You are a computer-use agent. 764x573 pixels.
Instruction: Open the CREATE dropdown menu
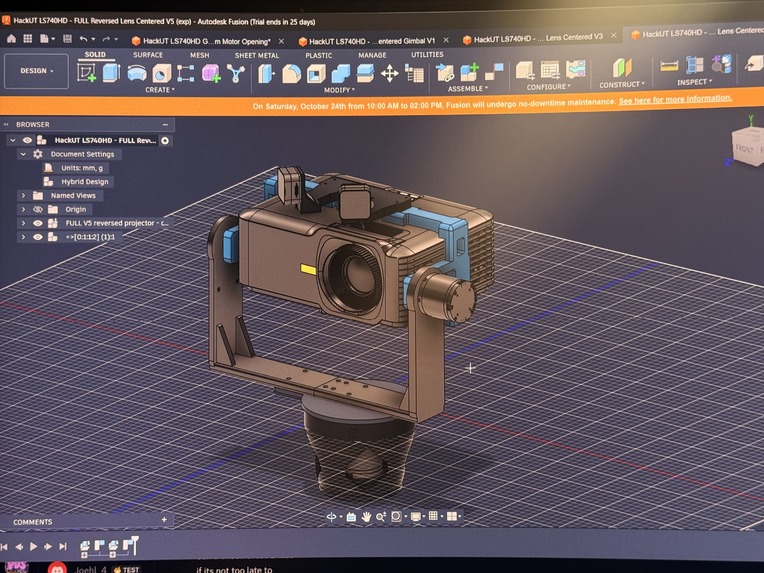coord(159,90)
